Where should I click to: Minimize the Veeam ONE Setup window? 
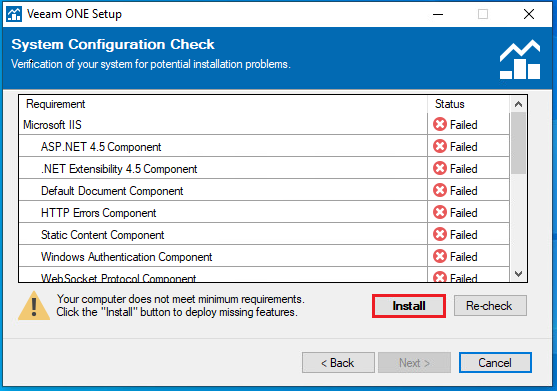438,14
